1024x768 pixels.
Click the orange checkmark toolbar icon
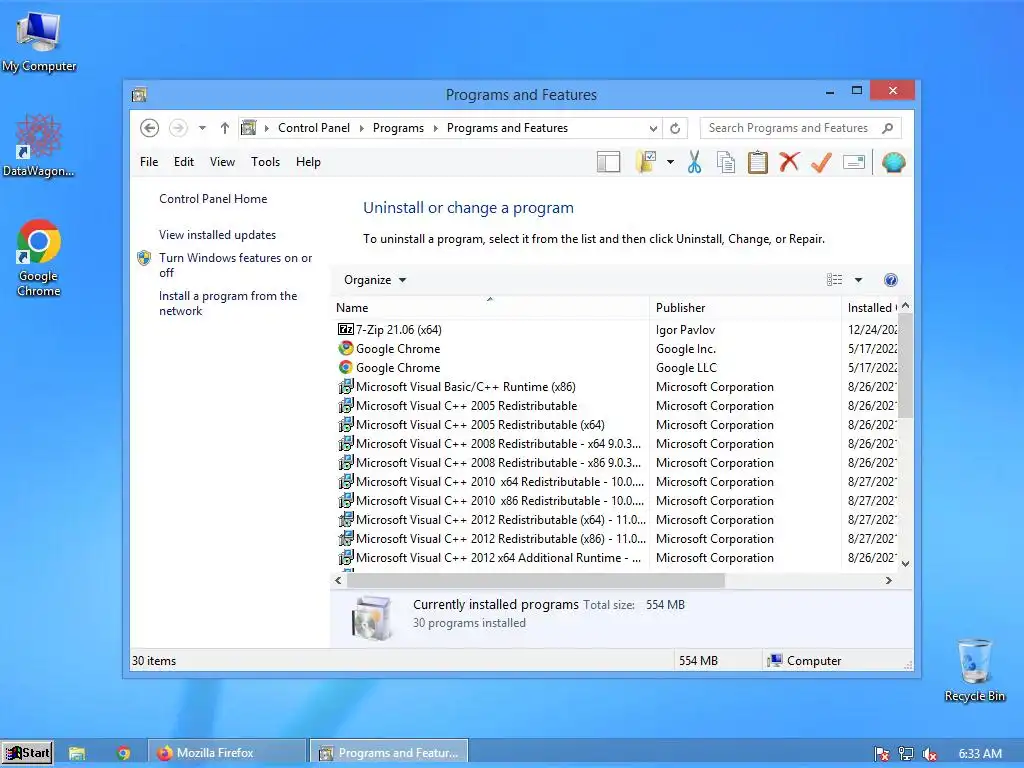(x=822, y=162)
